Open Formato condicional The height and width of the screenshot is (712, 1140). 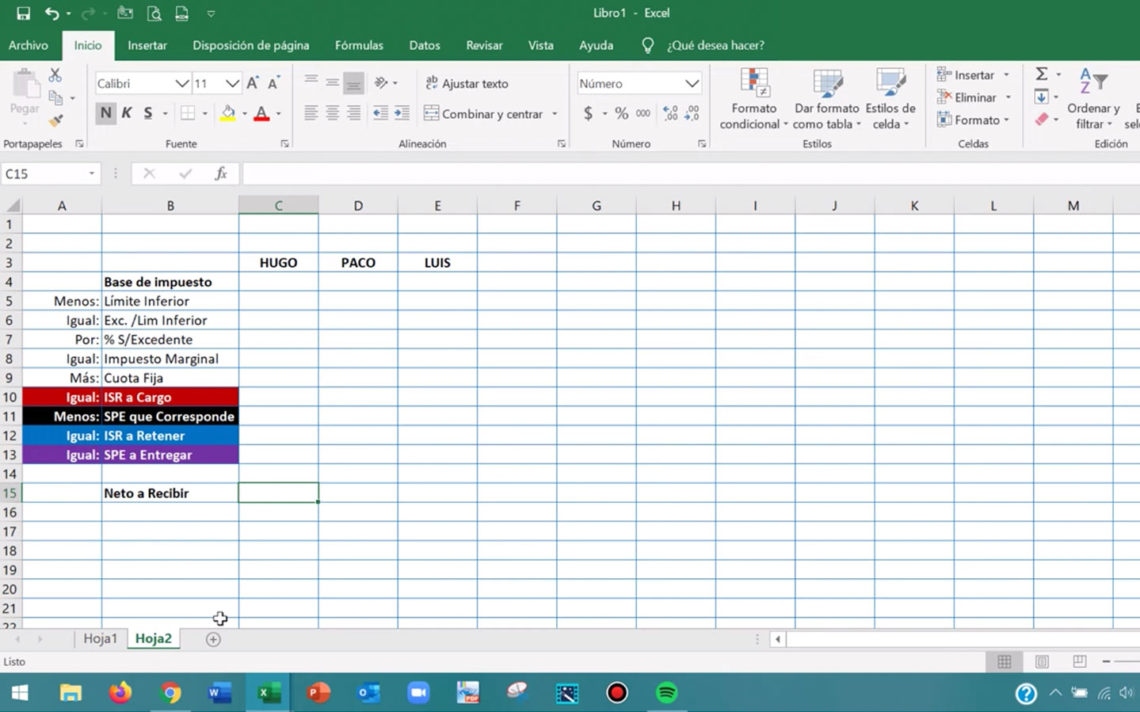click(x=752, y=97)
